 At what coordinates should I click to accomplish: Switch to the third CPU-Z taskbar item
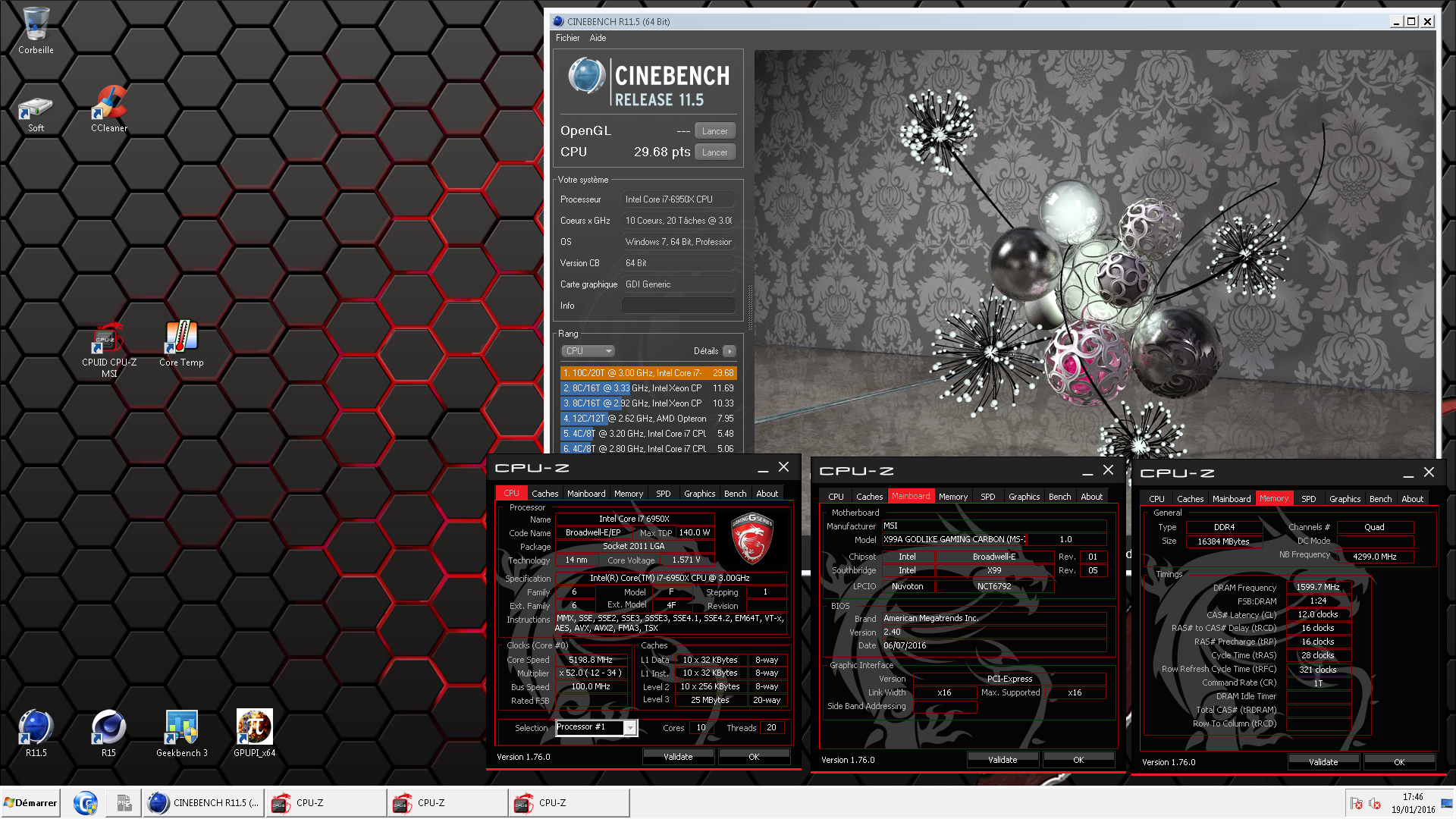(x=569, y=802)
